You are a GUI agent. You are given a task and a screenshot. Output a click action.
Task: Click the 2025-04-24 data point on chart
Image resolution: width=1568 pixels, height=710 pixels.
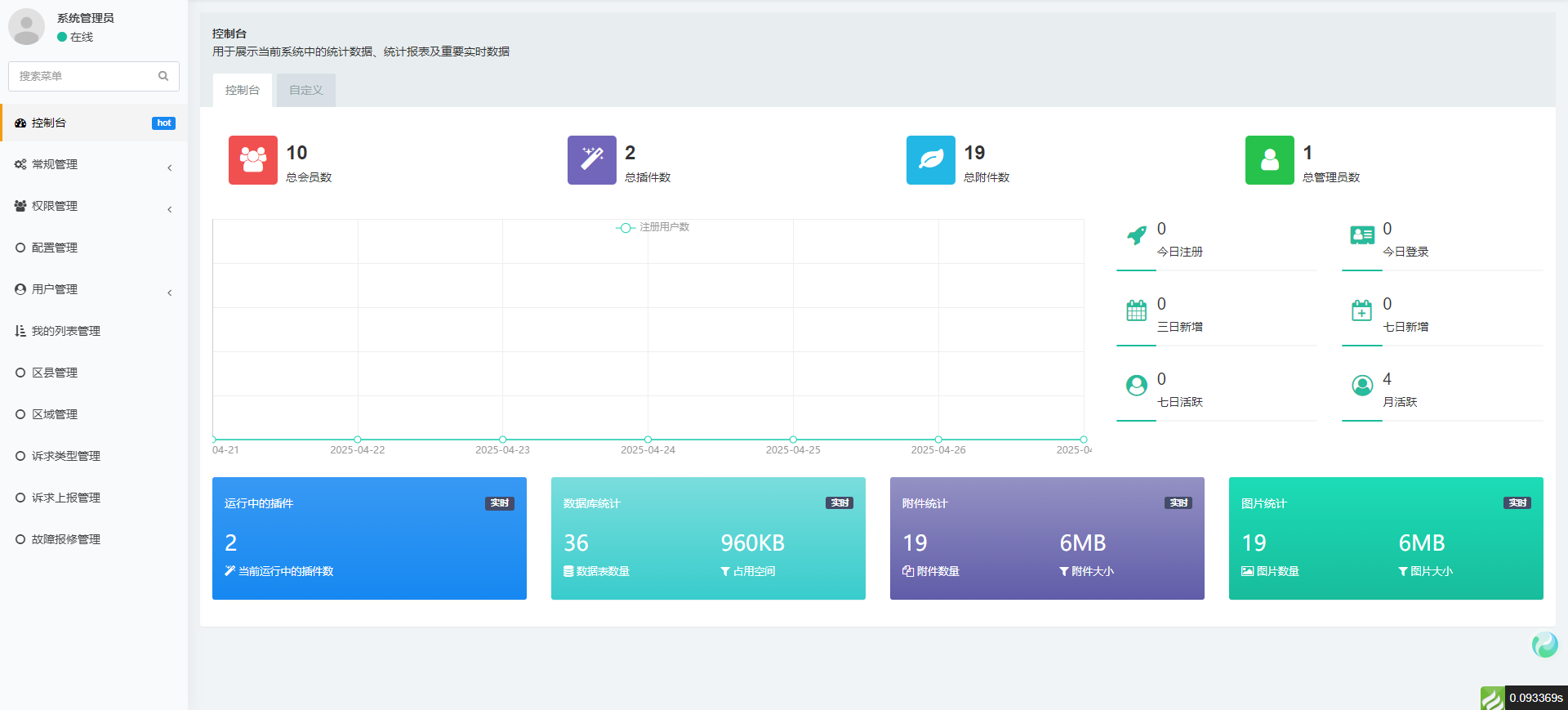point(648,440)
